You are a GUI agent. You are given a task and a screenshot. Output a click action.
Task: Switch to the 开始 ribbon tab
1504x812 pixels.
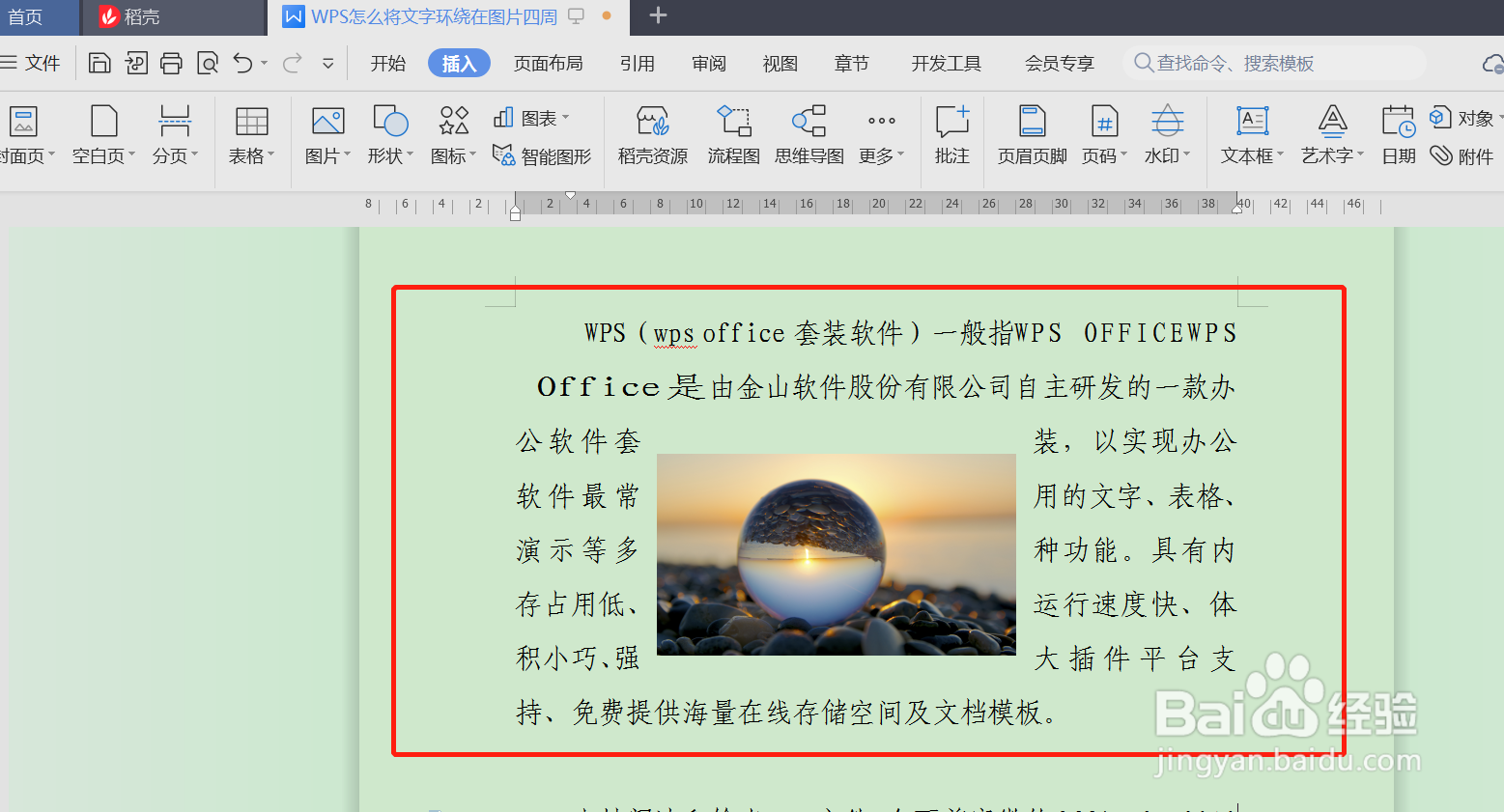(388, 64)
